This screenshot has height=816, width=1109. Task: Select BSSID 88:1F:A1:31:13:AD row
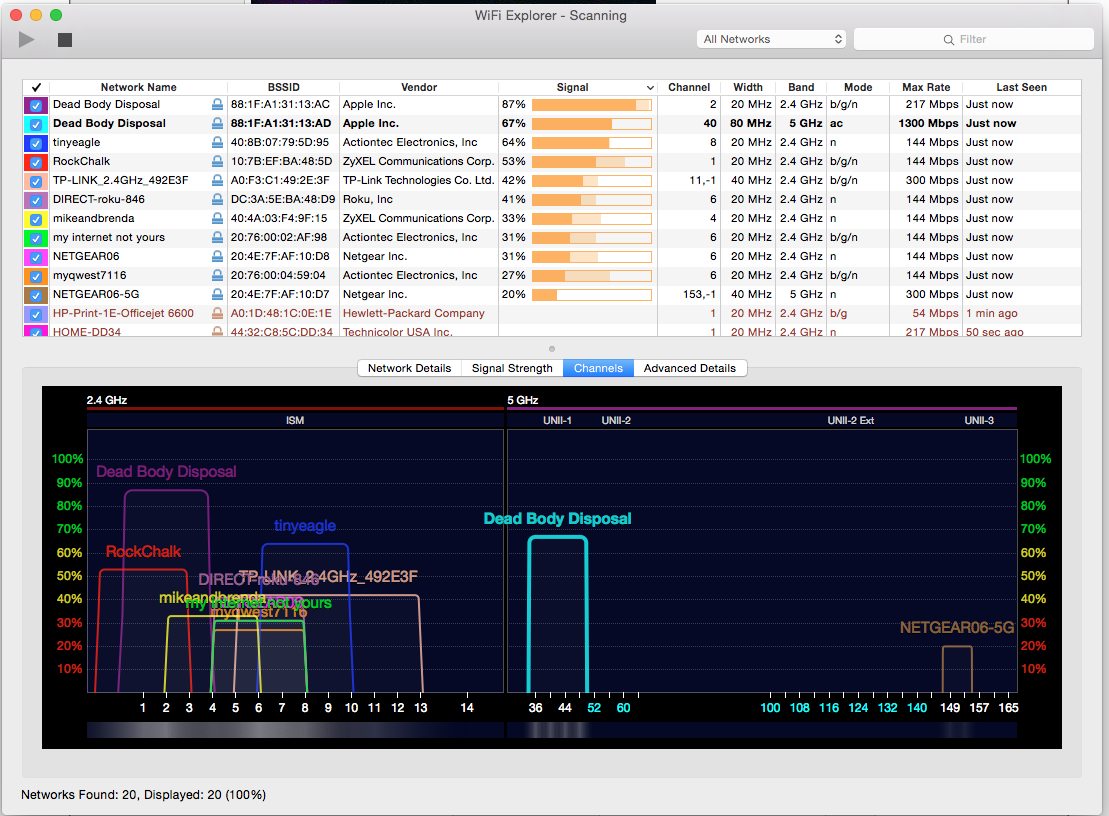click(x=552, y=123)
